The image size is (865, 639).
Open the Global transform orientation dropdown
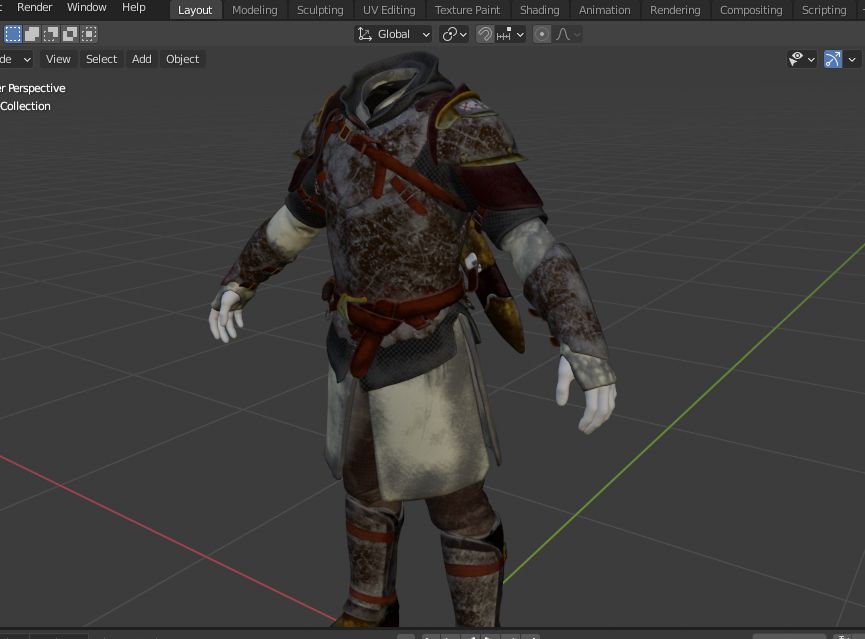click(393, 34)
